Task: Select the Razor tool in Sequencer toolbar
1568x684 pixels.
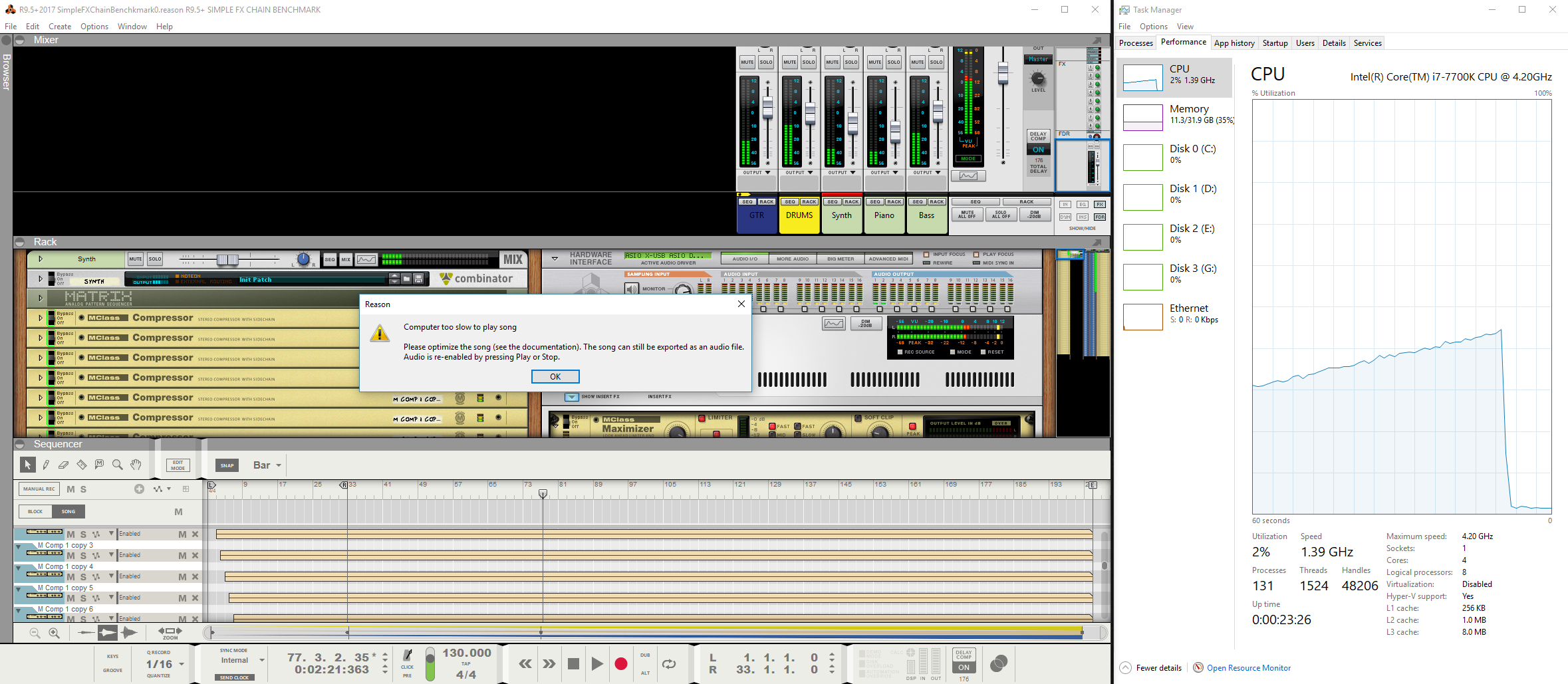Action: pos(82,465)
